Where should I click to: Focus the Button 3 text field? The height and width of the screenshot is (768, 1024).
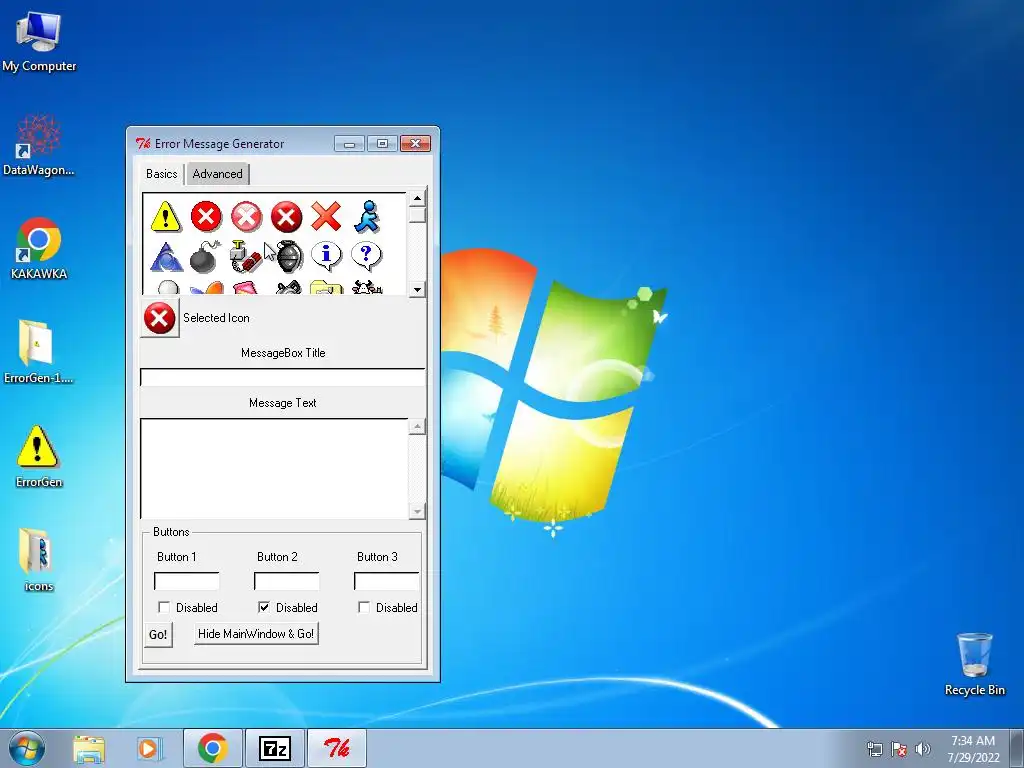(x=387, y=581)
